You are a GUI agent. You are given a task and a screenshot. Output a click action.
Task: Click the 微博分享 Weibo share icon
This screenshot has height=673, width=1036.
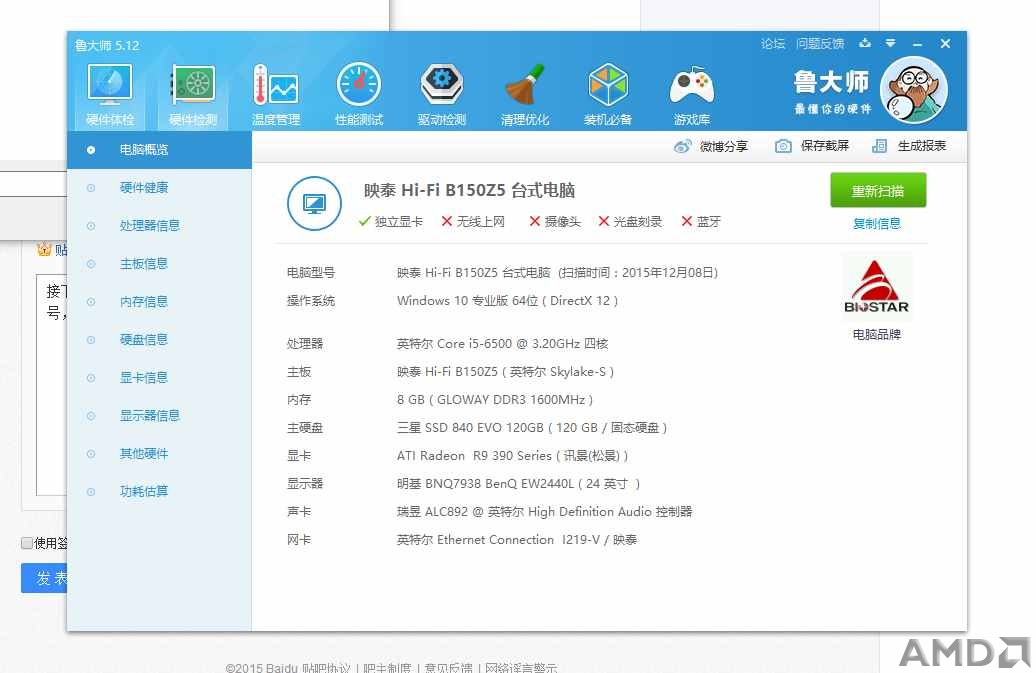pyautogui.click(x=683, y=146)
